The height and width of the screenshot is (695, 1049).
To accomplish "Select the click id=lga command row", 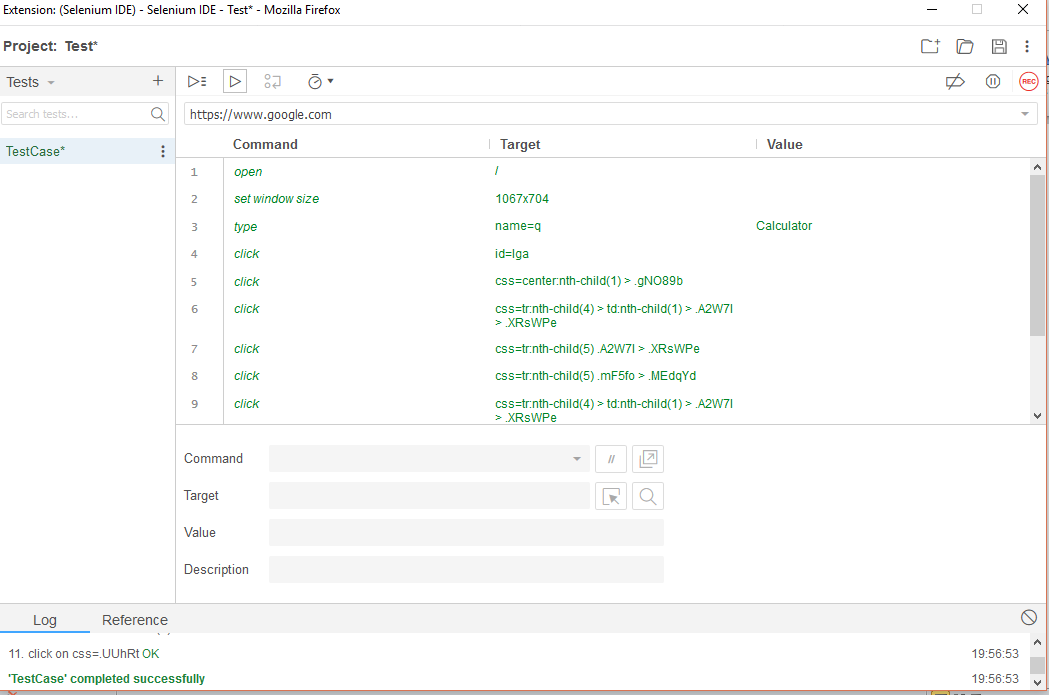I will pyautogui.click(x=605, y=254).
